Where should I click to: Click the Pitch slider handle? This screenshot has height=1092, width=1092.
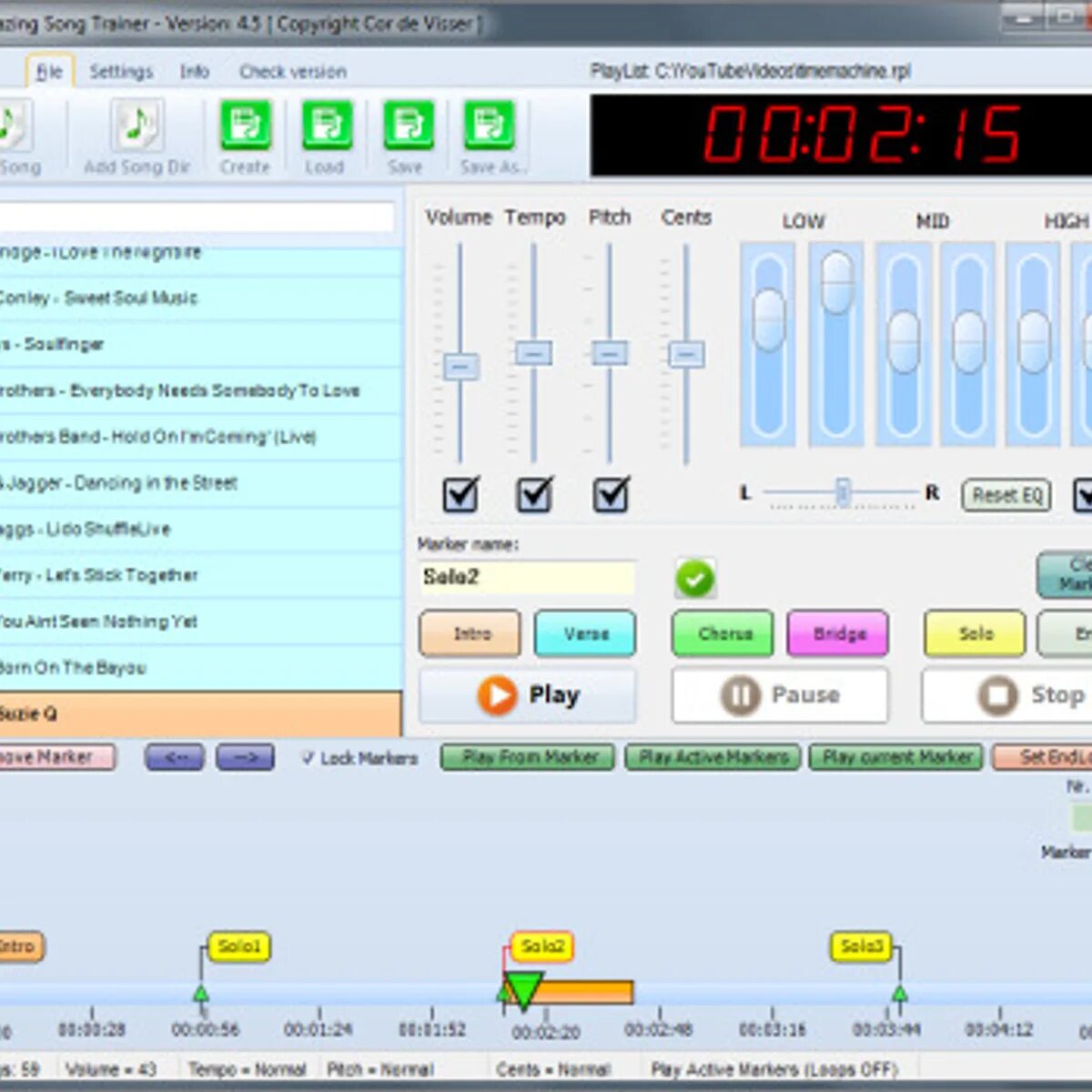click(x=610, y=352)
